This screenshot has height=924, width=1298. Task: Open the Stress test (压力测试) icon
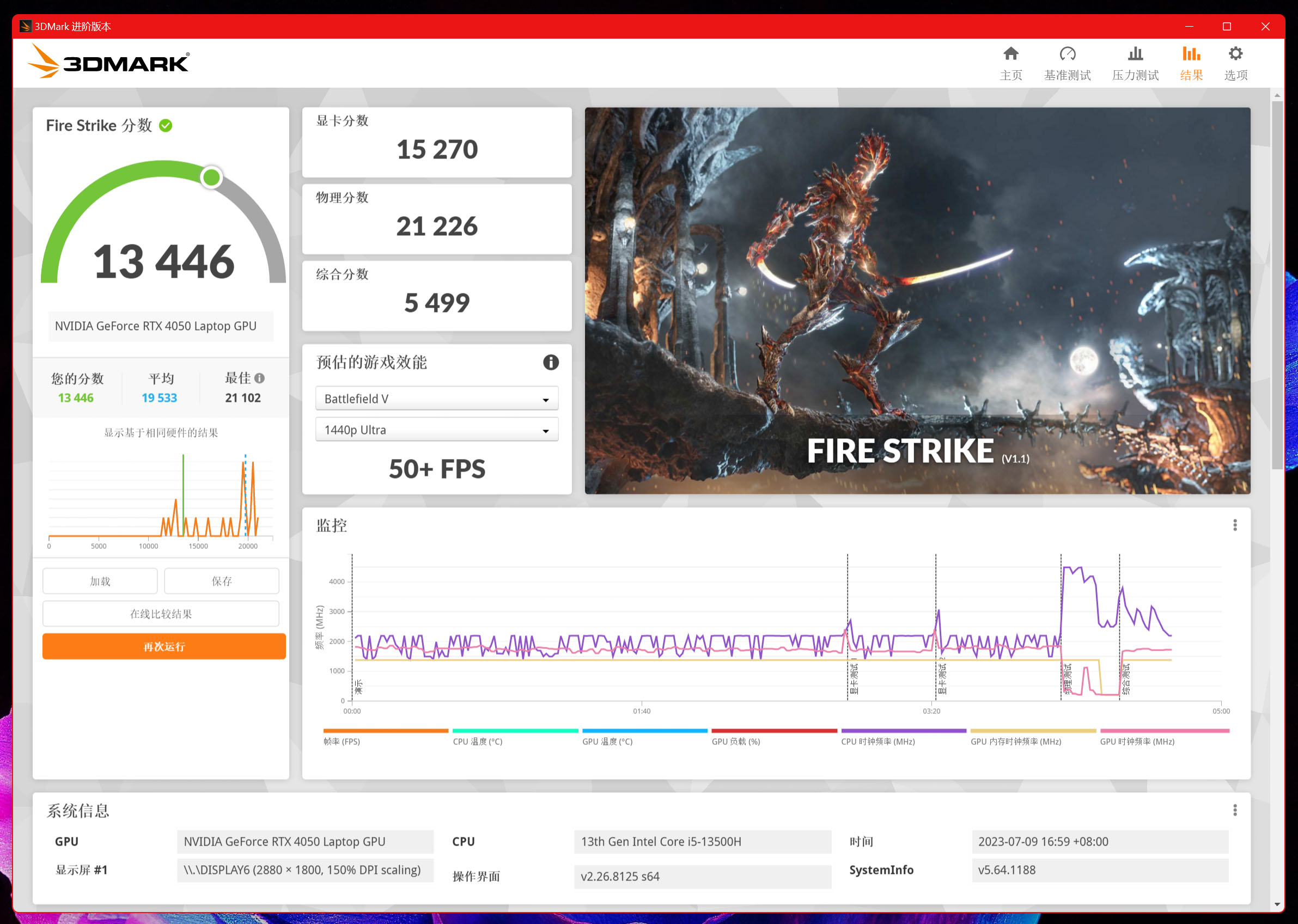(1135, 54)
